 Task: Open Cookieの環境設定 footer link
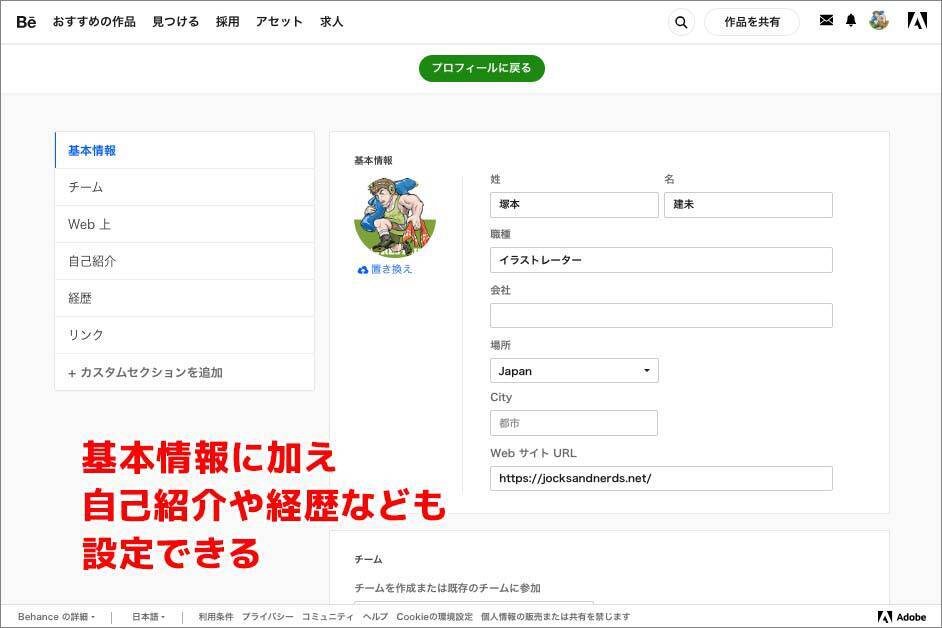(434, 617)
